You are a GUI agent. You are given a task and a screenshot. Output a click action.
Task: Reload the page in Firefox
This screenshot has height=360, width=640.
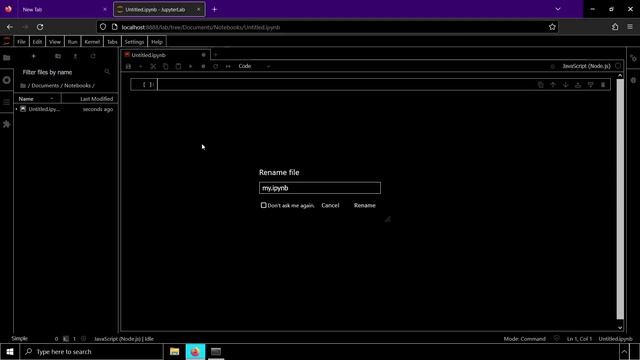40,27
